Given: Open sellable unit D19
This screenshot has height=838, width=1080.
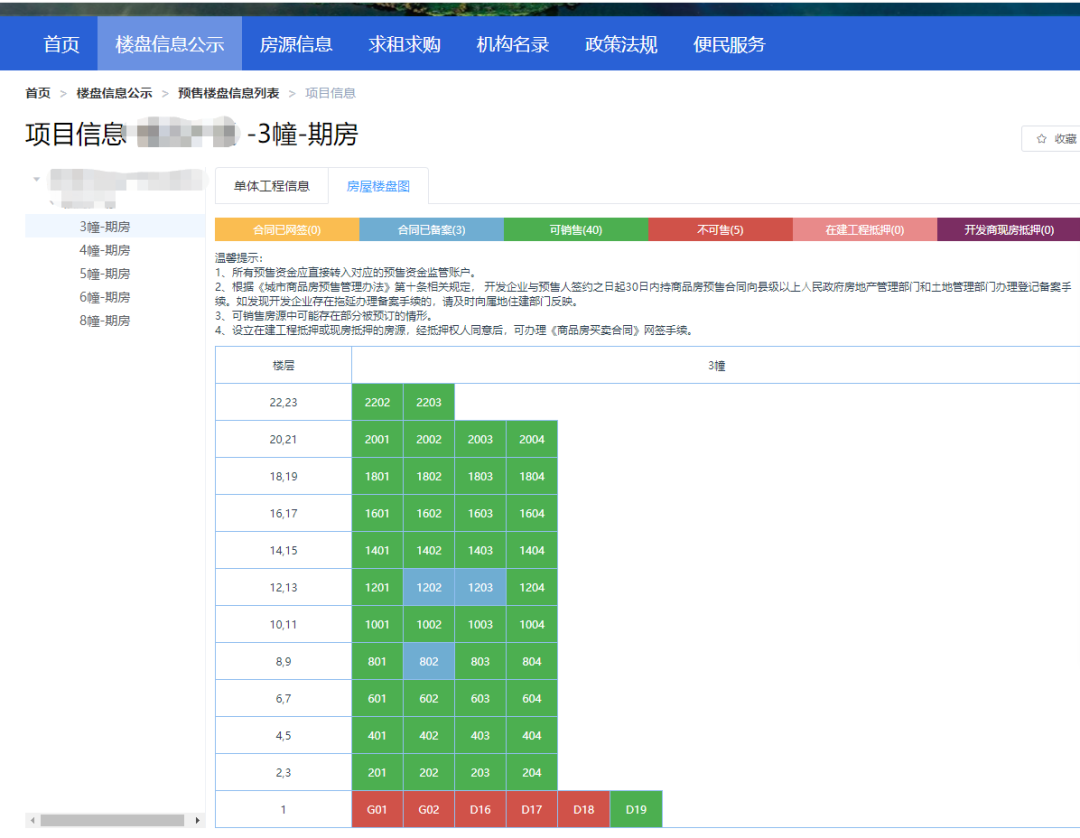Looking at the screenshot, I should [636, 809].
